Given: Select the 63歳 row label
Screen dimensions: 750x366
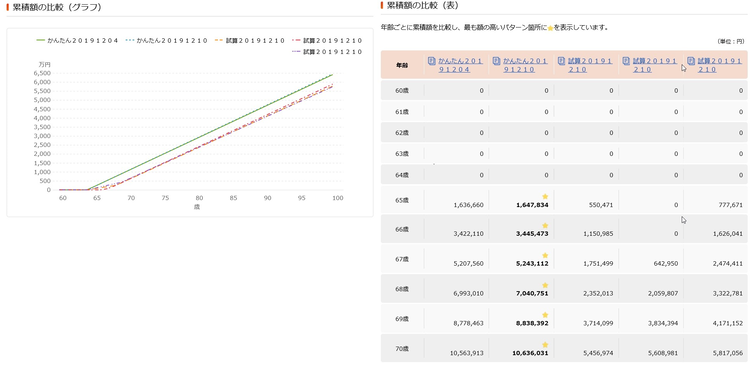Looking at the screenshot, I should coord(403,154).
